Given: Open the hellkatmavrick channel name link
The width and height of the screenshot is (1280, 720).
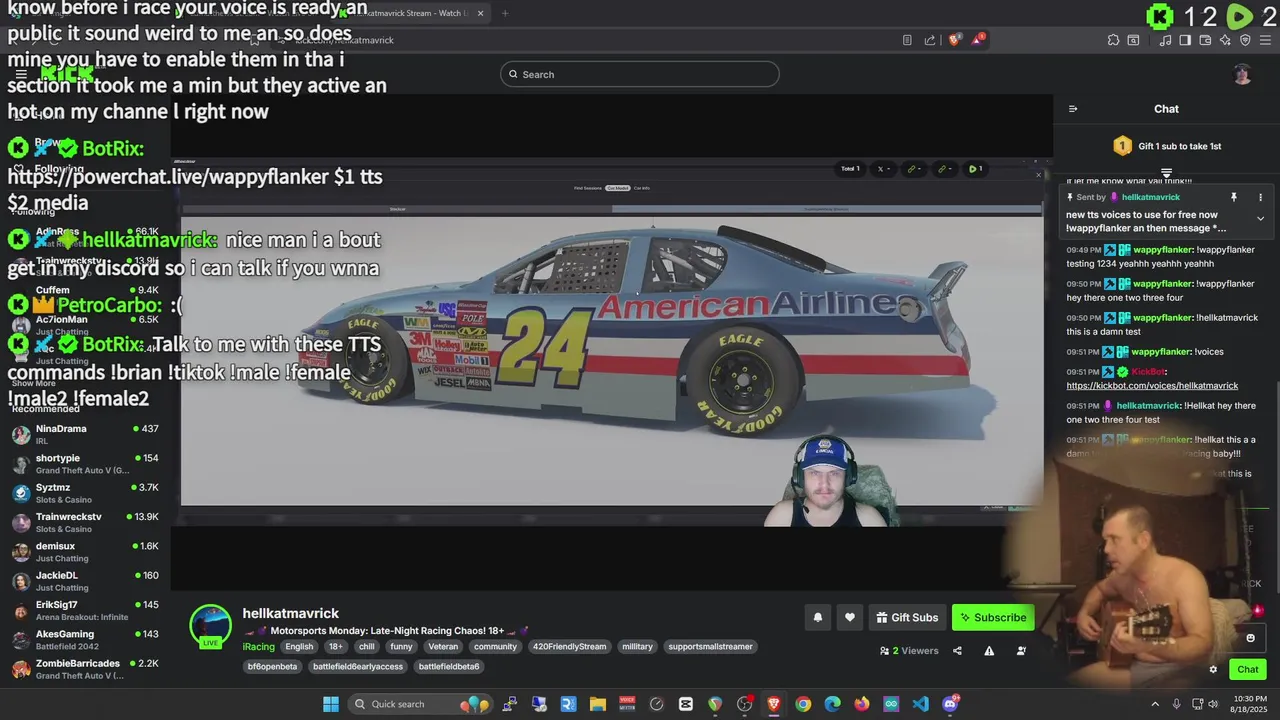Looking at the screenshot, I should coord(291,613).
